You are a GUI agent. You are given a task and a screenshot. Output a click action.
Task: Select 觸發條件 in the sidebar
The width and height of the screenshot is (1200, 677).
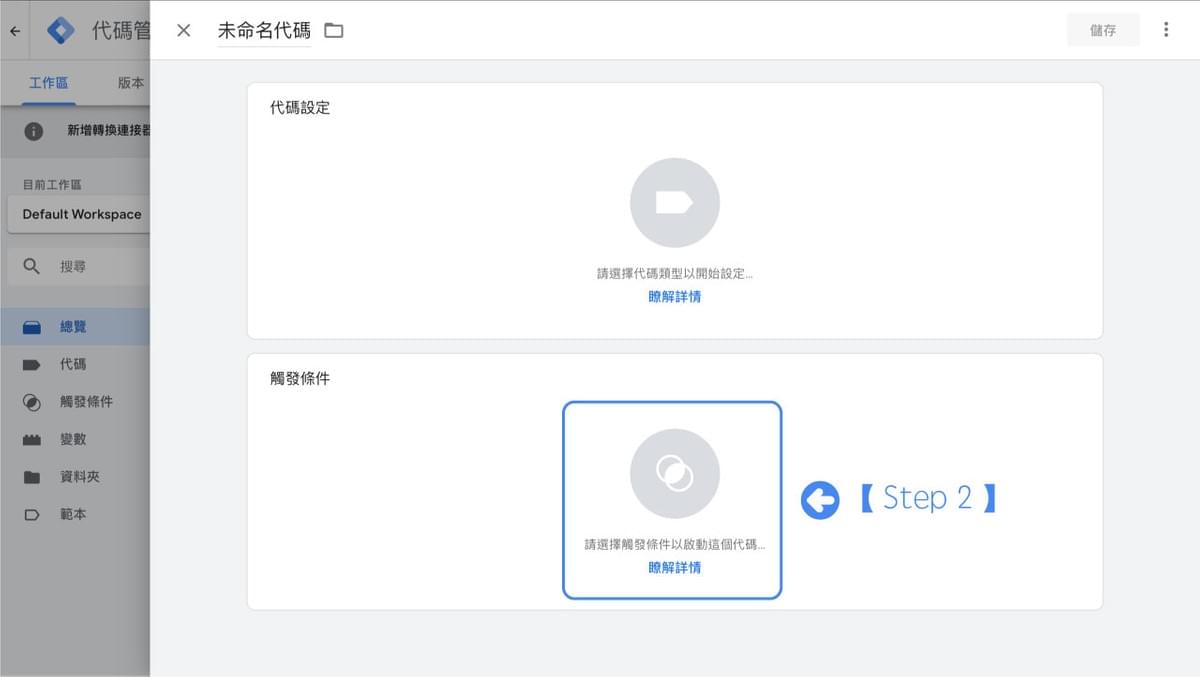(x=75, y=402)
